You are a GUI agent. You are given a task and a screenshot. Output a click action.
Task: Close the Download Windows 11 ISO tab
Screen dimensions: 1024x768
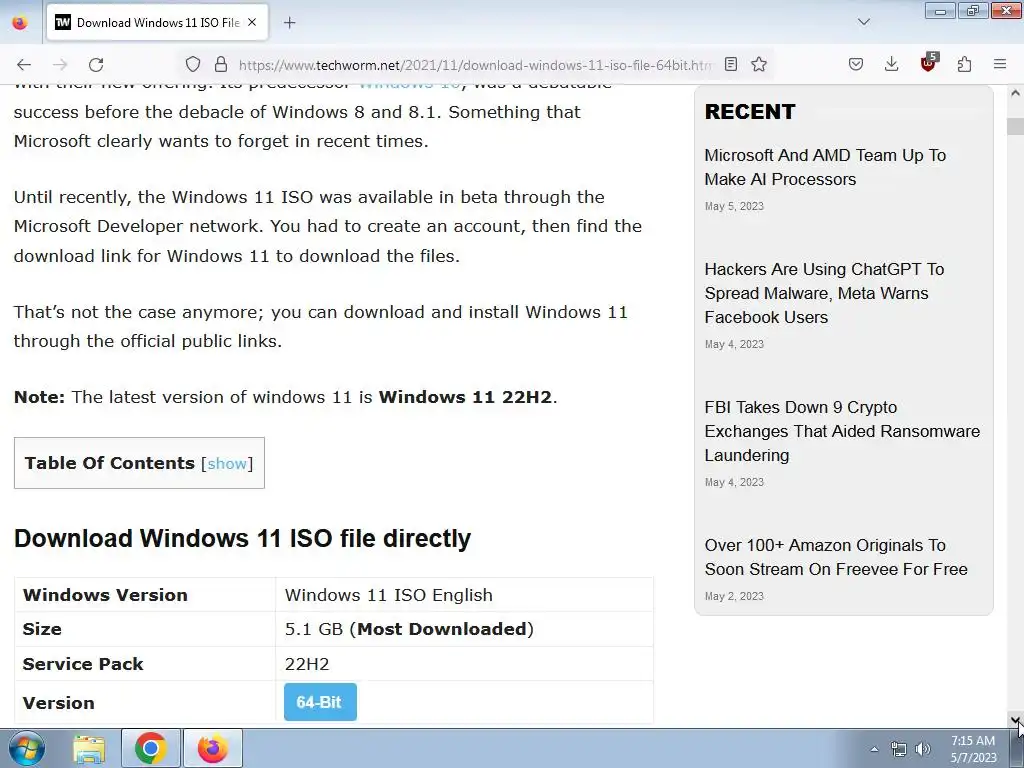point(252,23)
